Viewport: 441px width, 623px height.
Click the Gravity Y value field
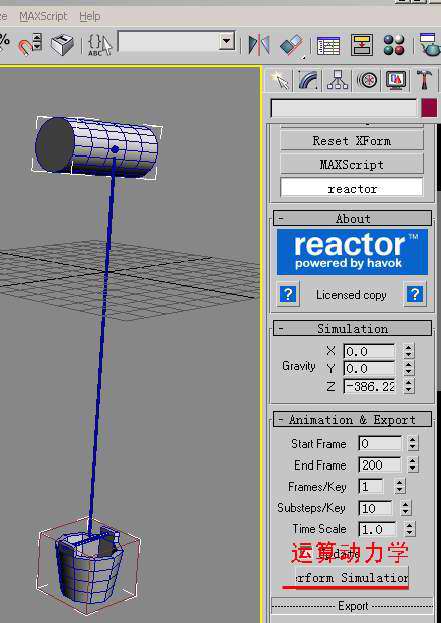click(369, 369)
